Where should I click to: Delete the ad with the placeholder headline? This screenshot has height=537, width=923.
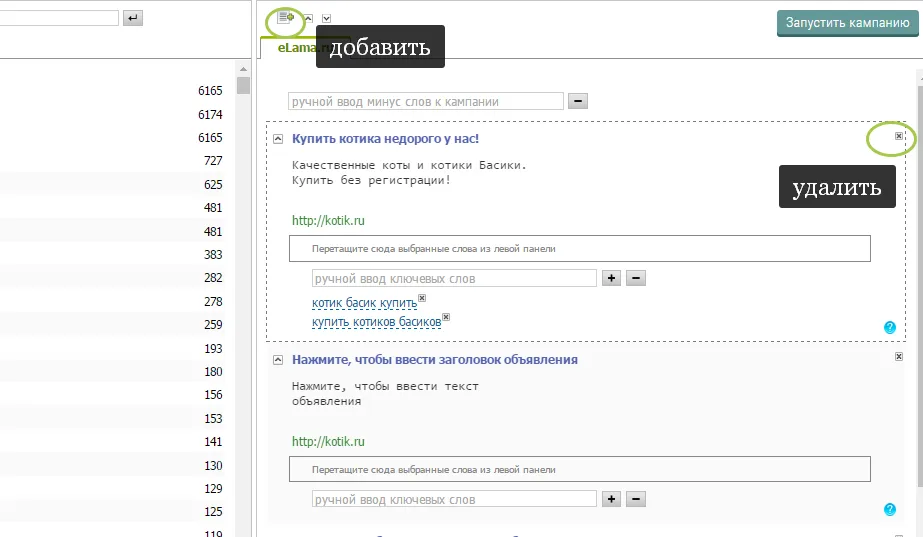pyautogui.click(x=899, y=356)
